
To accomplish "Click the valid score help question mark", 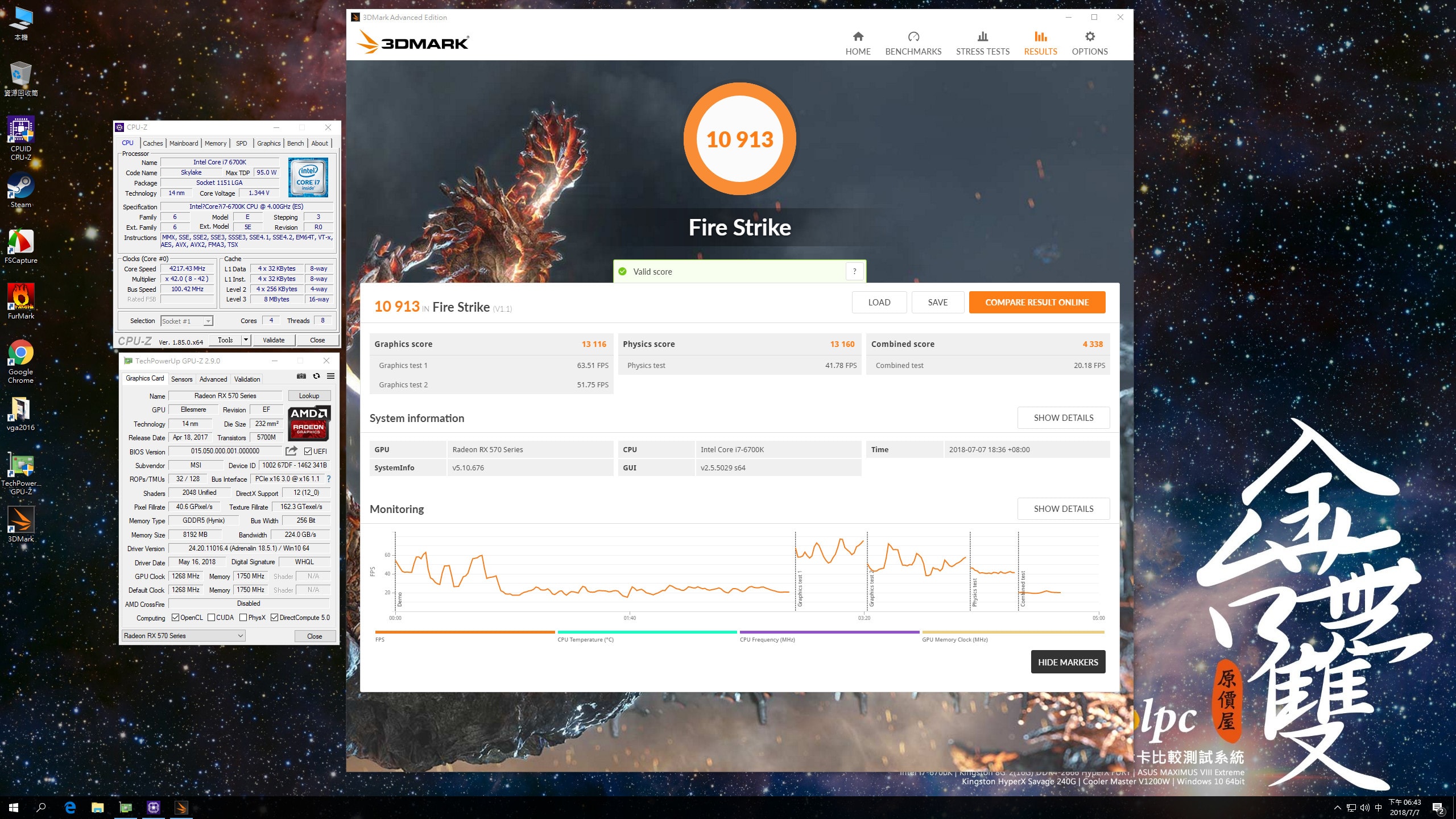I will [x=854, y=272].
